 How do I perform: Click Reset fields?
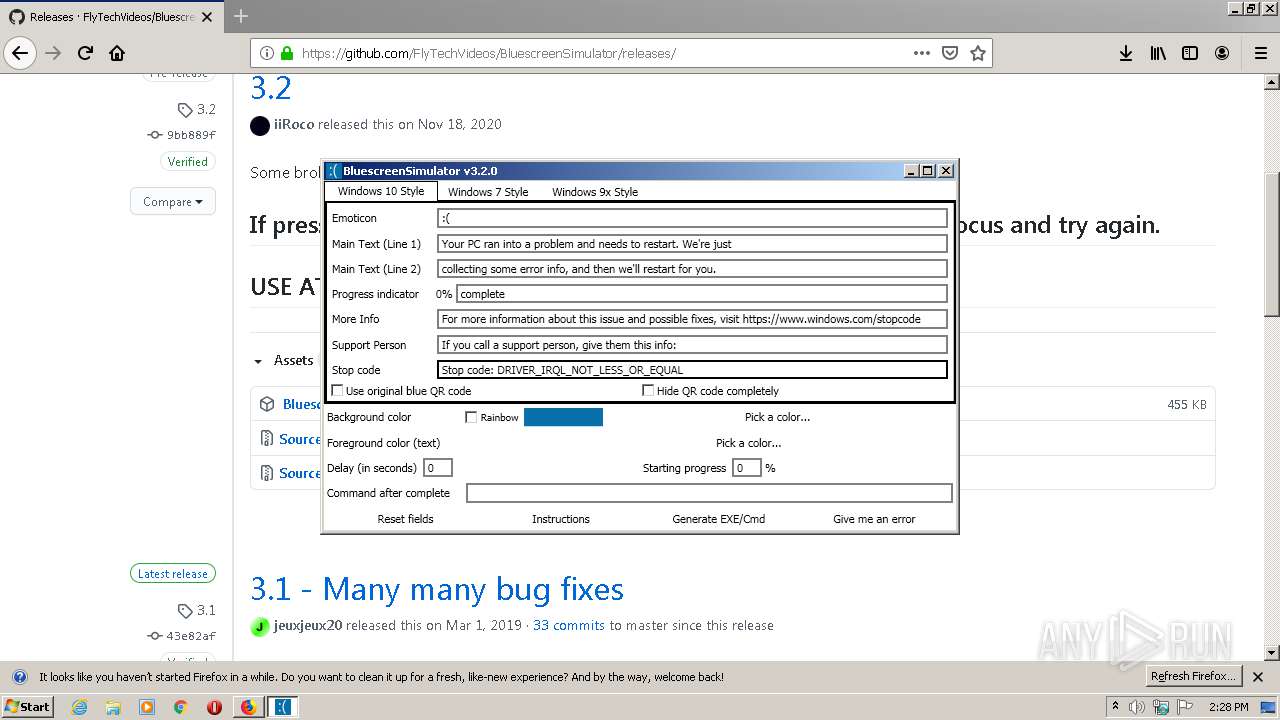[x=405, y=519]
